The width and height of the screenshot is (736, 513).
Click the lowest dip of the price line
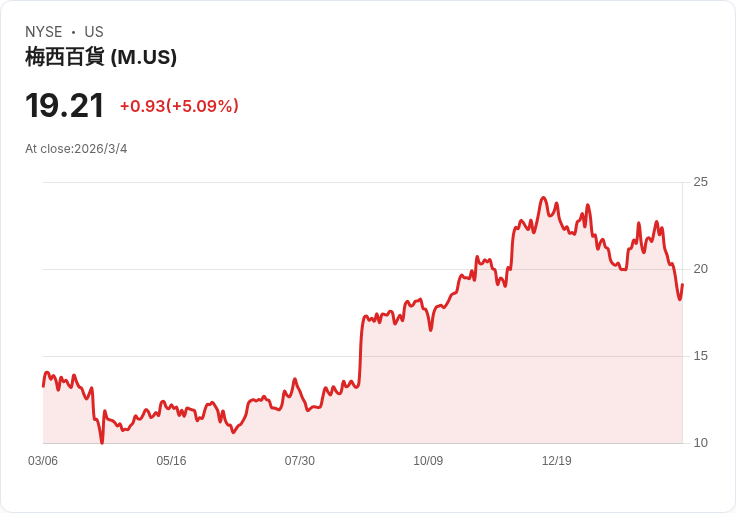(102, 442)
